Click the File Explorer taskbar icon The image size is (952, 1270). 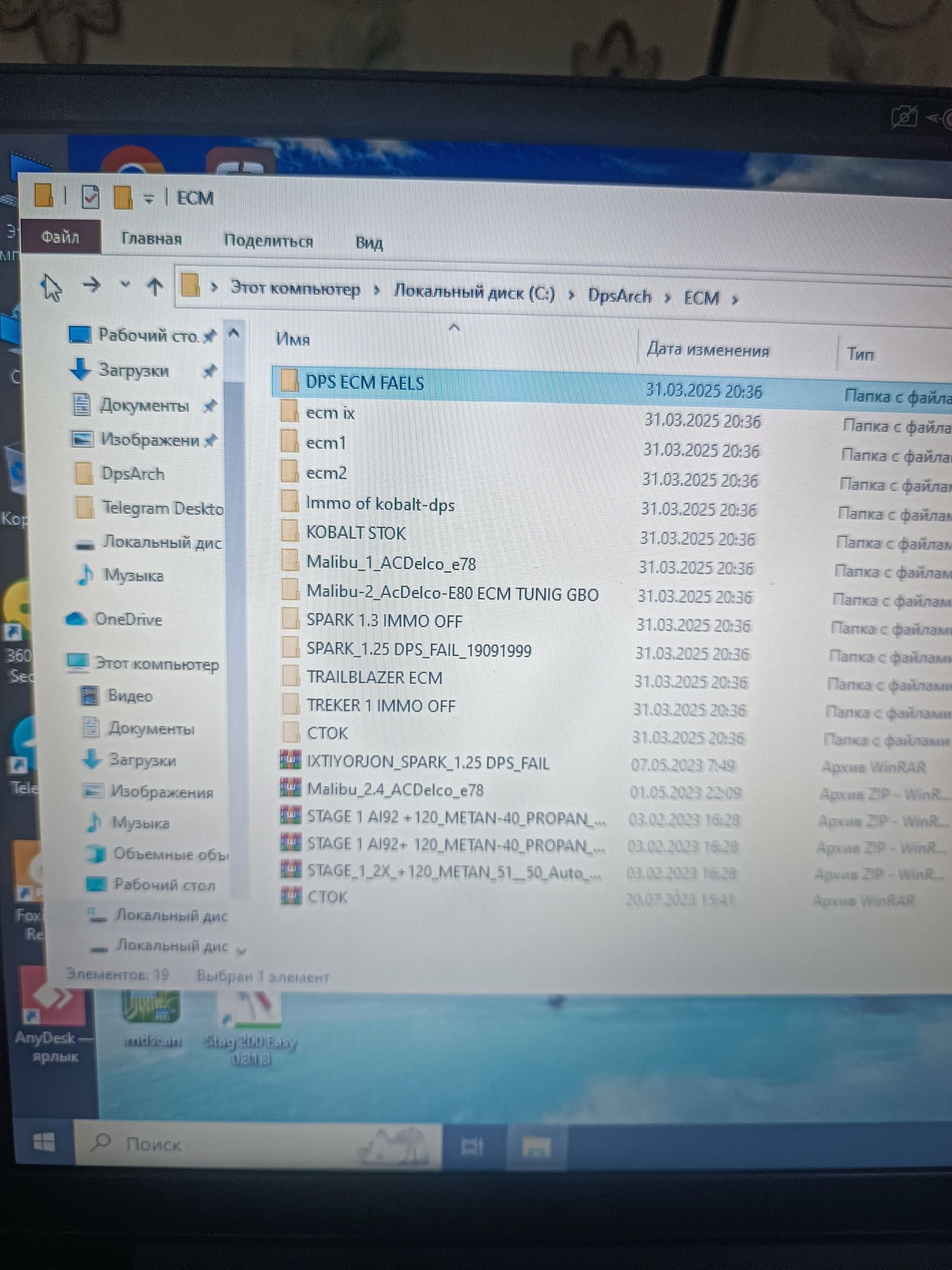click(536, 1147)
